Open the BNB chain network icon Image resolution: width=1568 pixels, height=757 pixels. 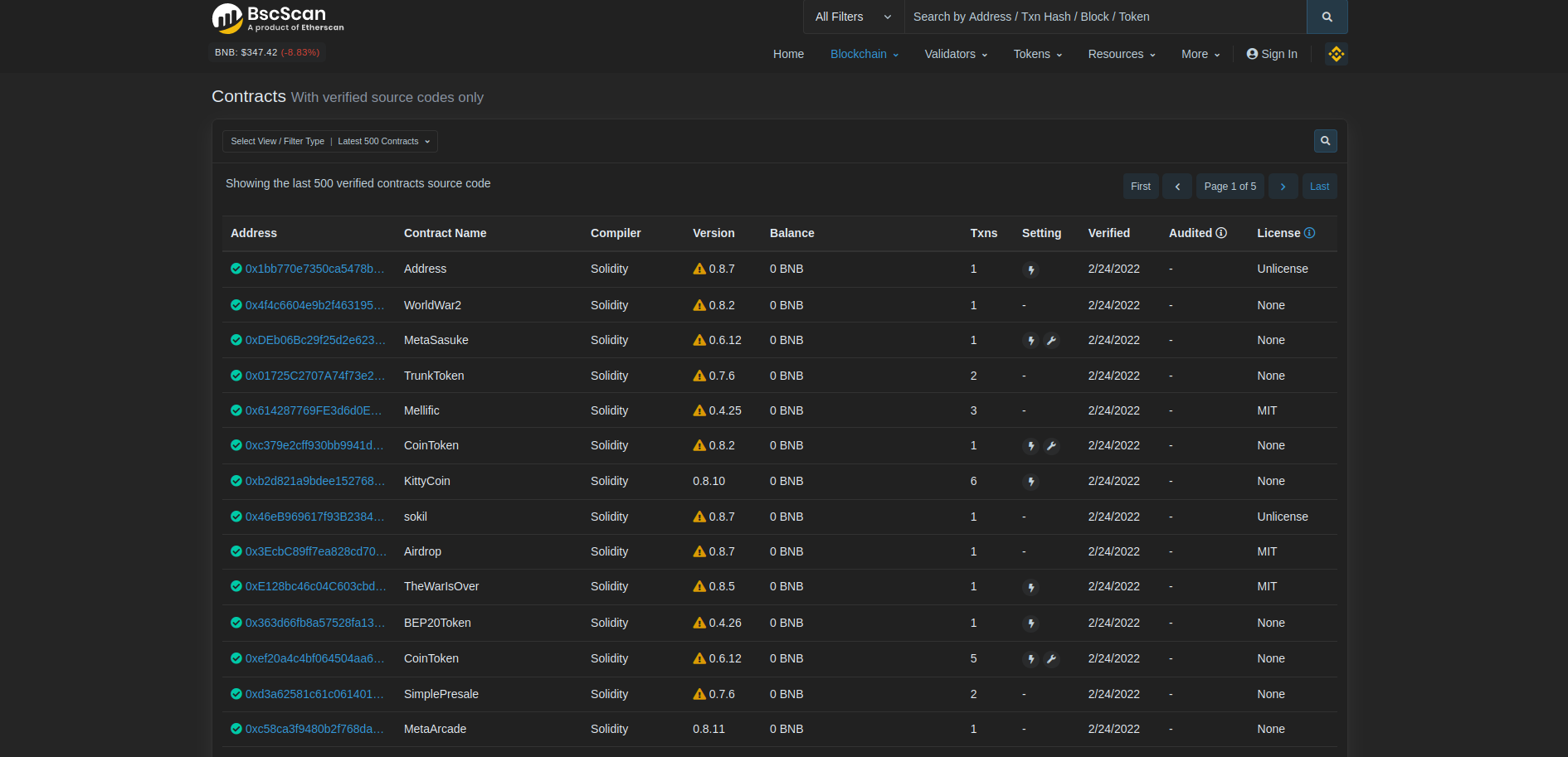(x=1336, y=54)
